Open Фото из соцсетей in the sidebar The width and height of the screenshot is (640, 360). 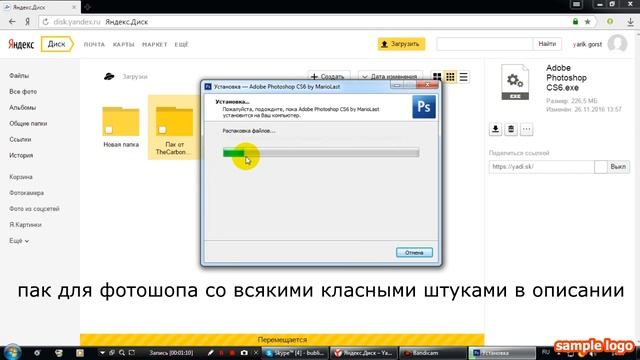(34, 209)
